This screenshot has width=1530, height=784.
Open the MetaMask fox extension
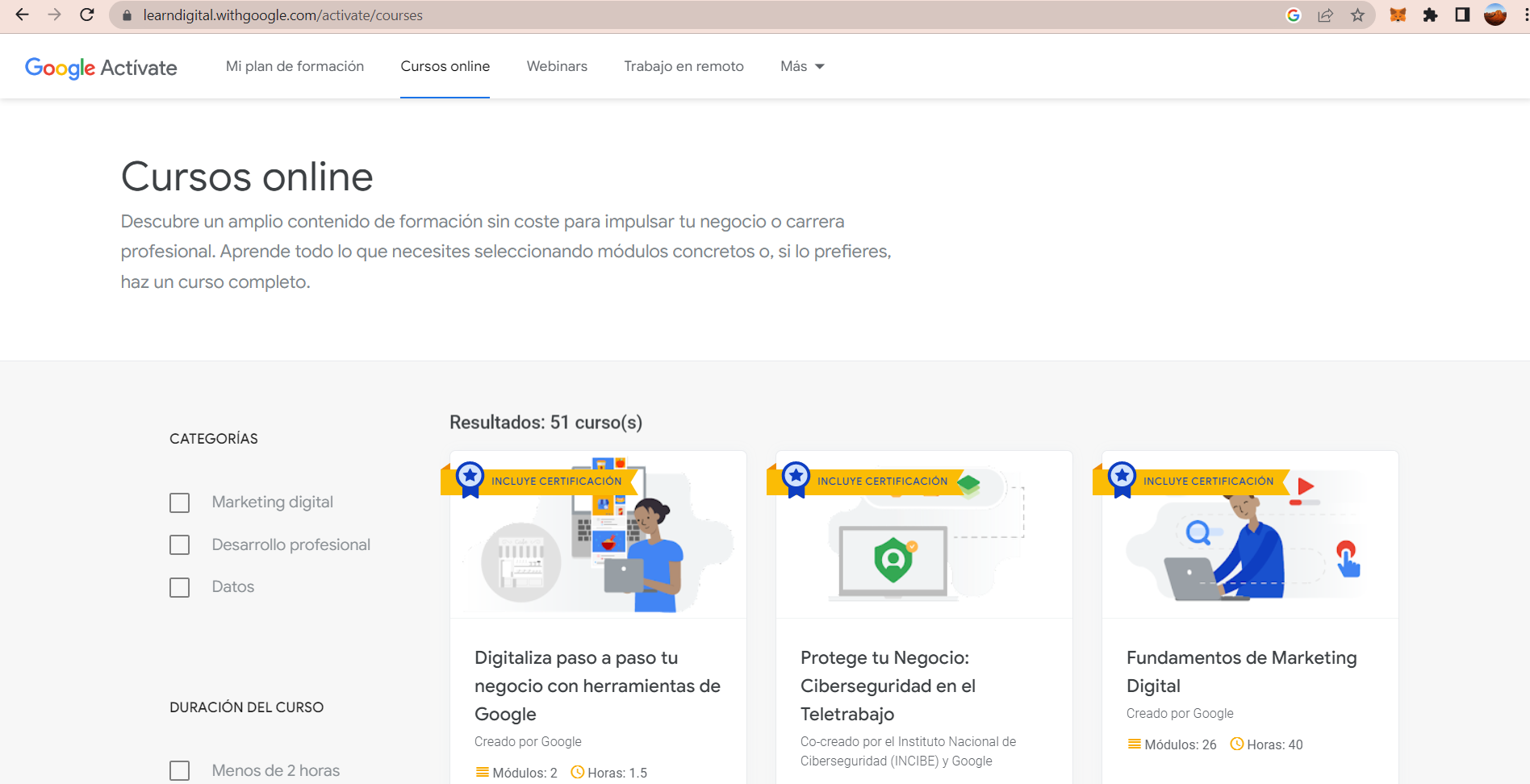[1398, 15]
